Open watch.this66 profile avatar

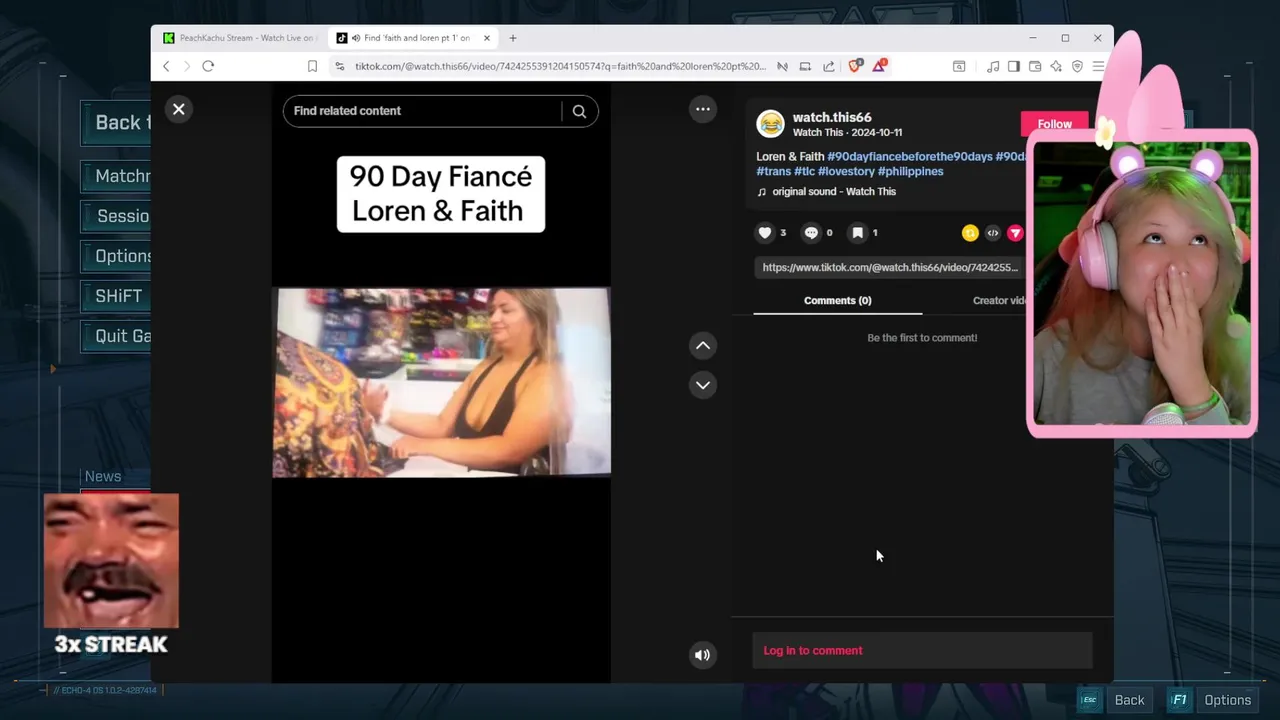click(771, 124)
